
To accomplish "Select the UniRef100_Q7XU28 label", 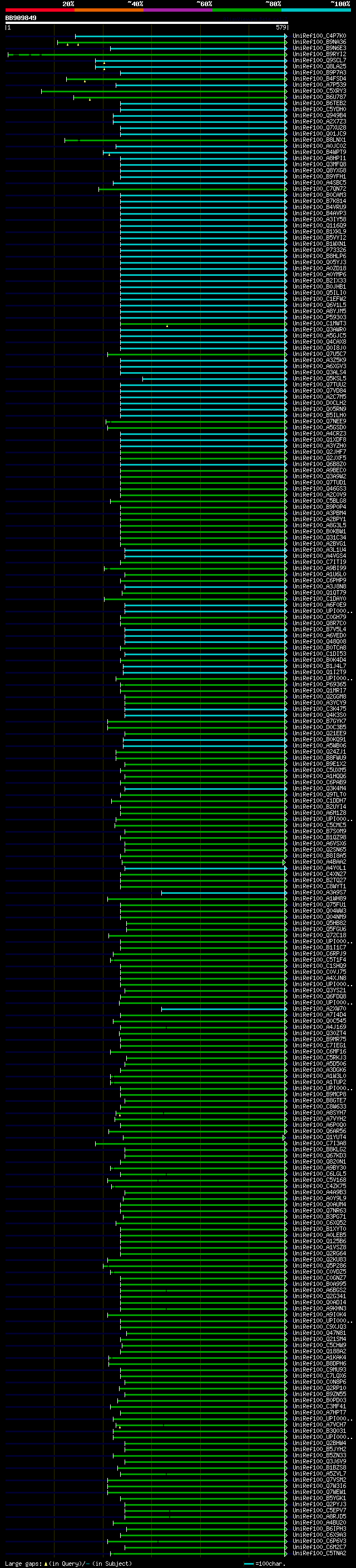I will click(x=319, y=127).
